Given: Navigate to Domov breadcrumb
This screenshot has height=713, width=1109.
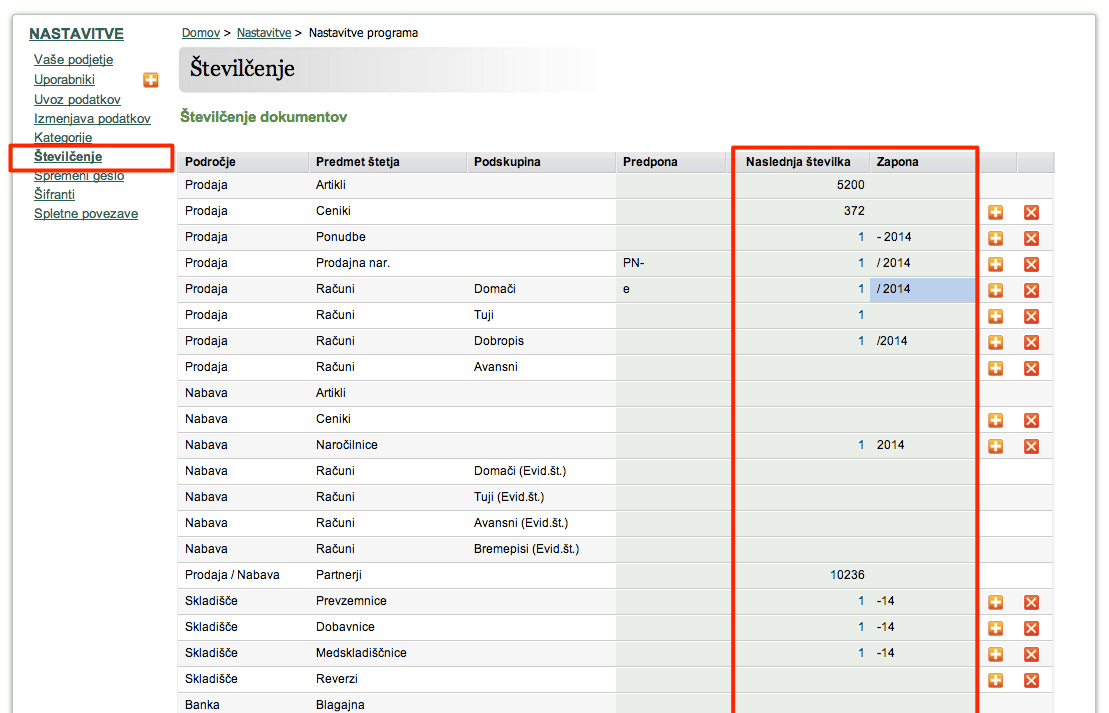Looking at the screenshot, I should tap(201, 33).
